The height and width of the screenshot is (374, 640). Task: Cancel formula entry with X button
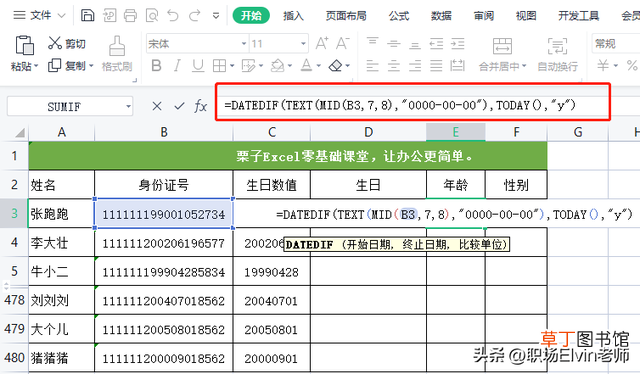156,107
